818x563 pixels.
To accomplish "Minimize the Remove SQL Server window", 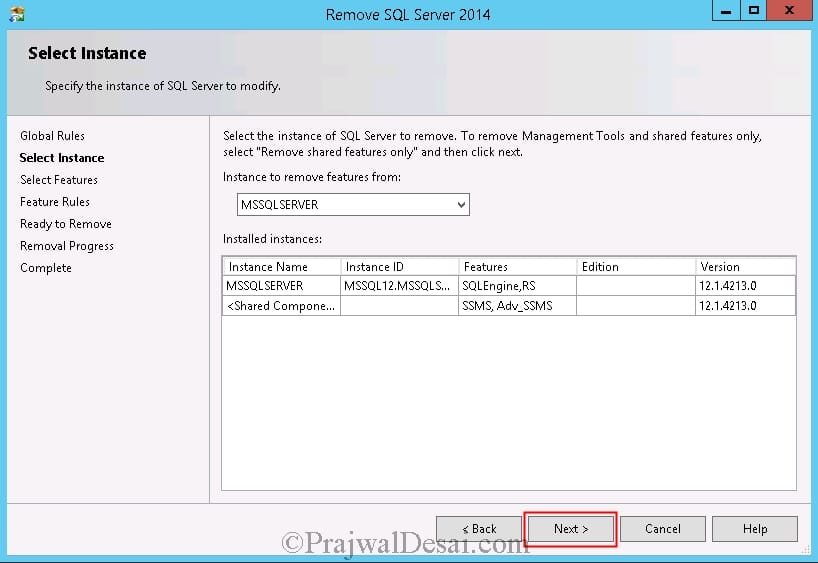I will [726, 10].
